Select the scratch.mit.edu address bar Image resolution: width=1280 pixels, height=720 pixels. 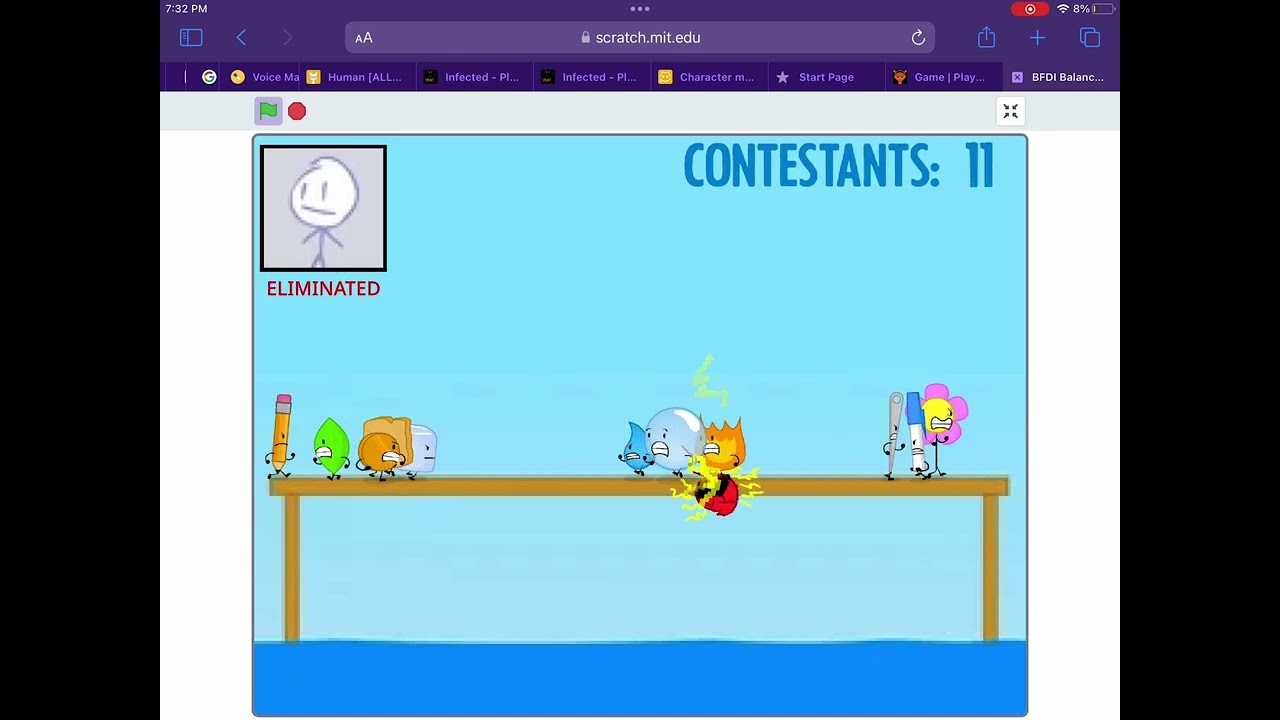tap(640, 38)
